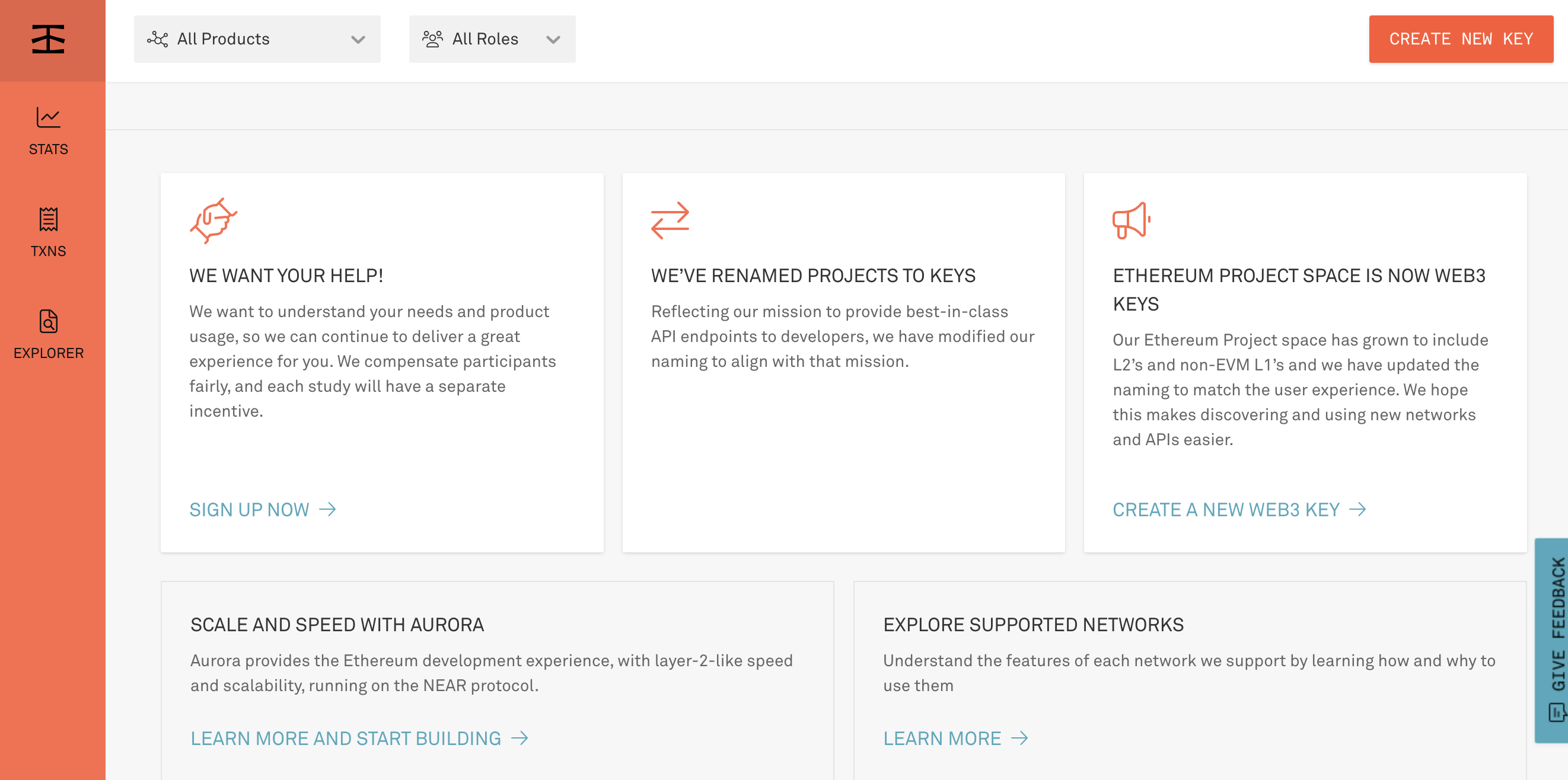Expand the All Products chevron
This screenshot has width=1568, height=780.
[x=358, y=40]
